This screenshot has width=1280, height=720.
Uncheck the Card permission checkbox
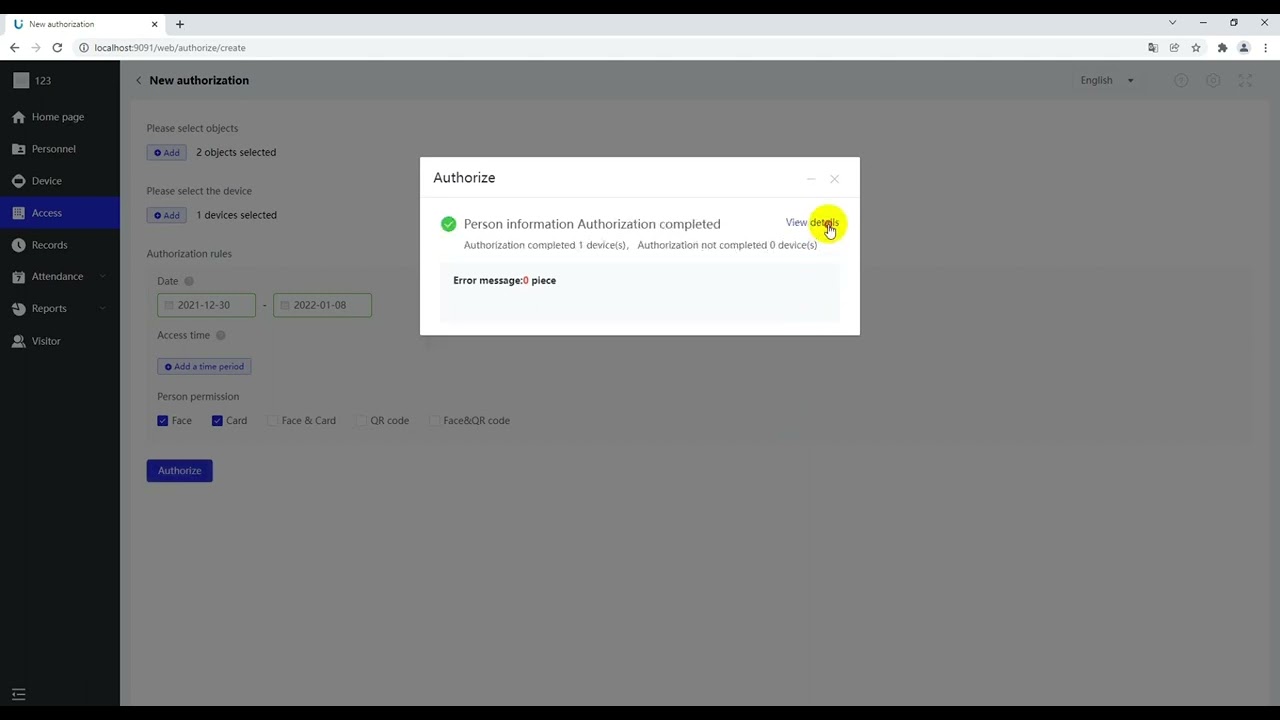point(217,421)
